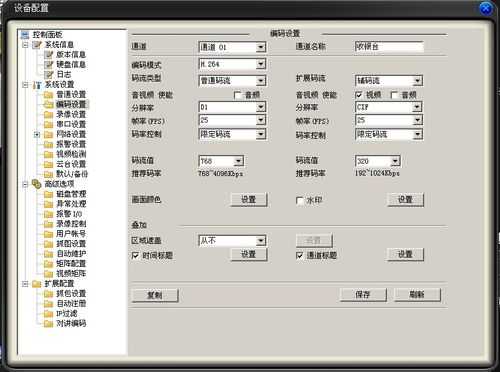
Task: Click the 控制面板 icon atop the tree
Action: click(25, 35)
